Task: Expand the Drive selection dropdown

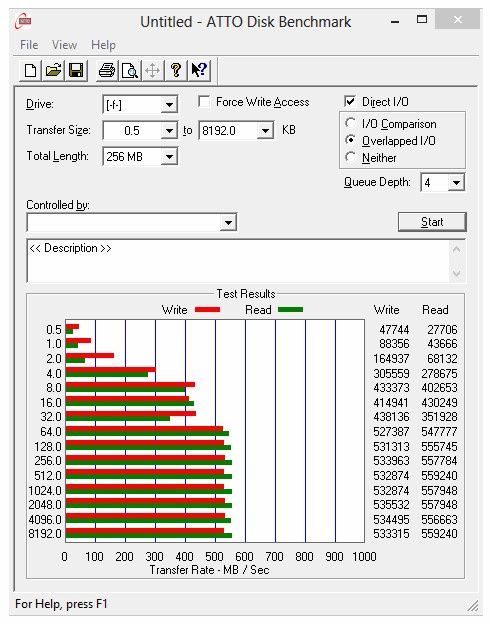Action: click(x=170, y=105)
